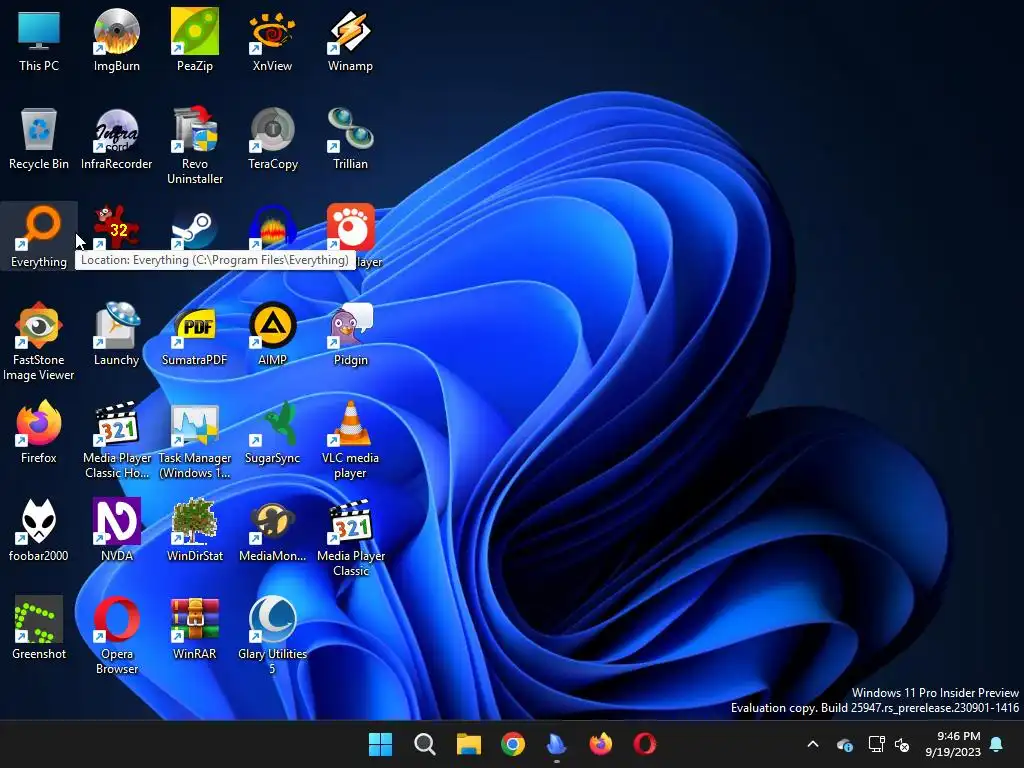Screen dimensions: 1024x768
Task: Click the TeraCopy desktop shortcut
Action: [272, 138]
